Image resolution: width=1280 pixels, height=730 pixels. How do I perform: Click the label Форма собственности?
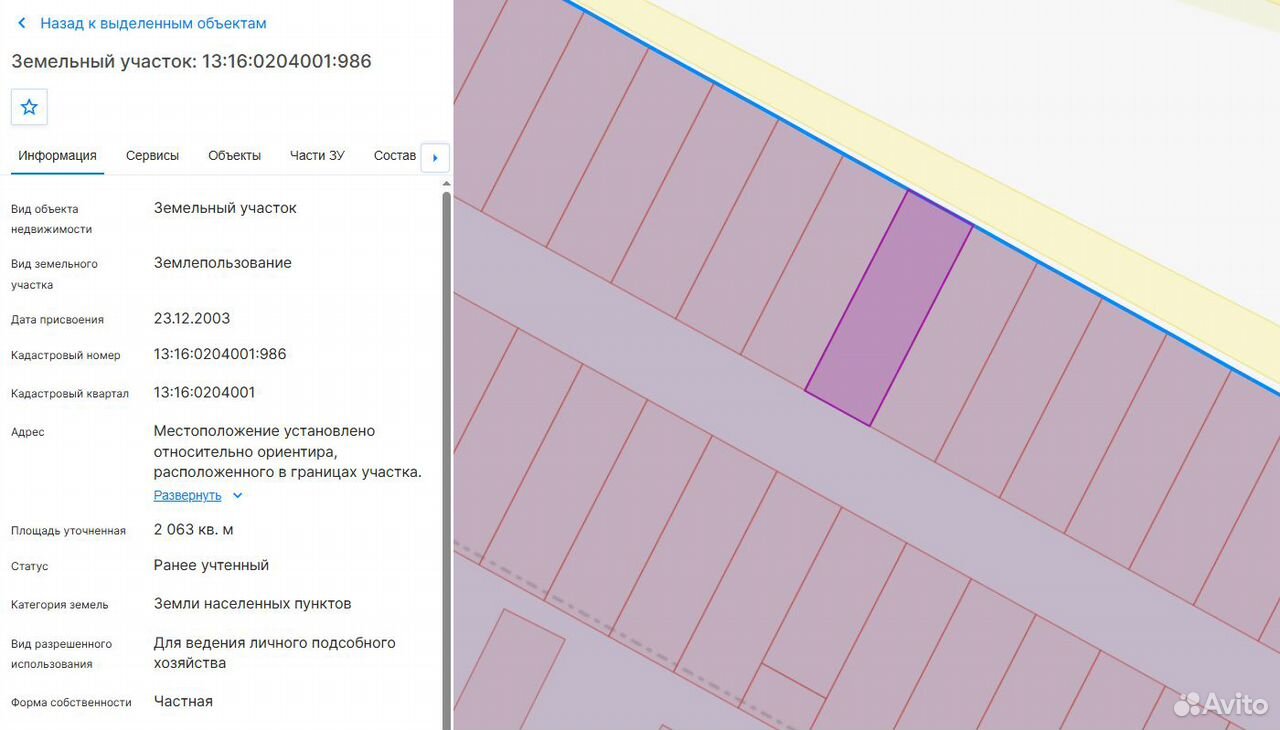[x=71, y=703]
